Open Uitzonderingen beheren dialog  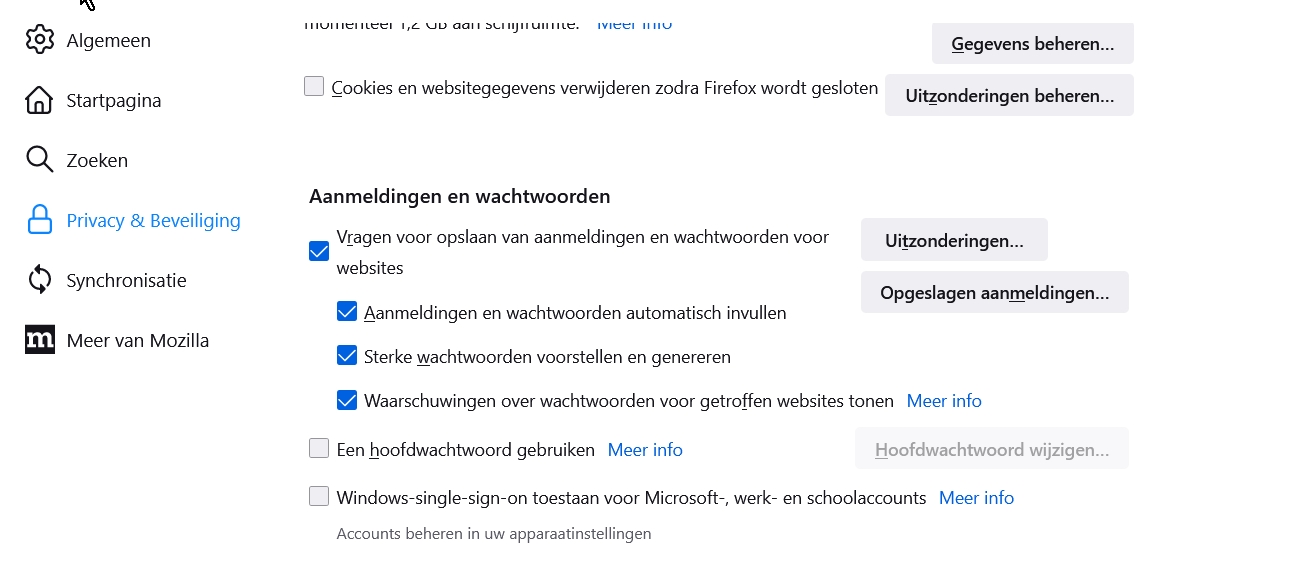1008,95
